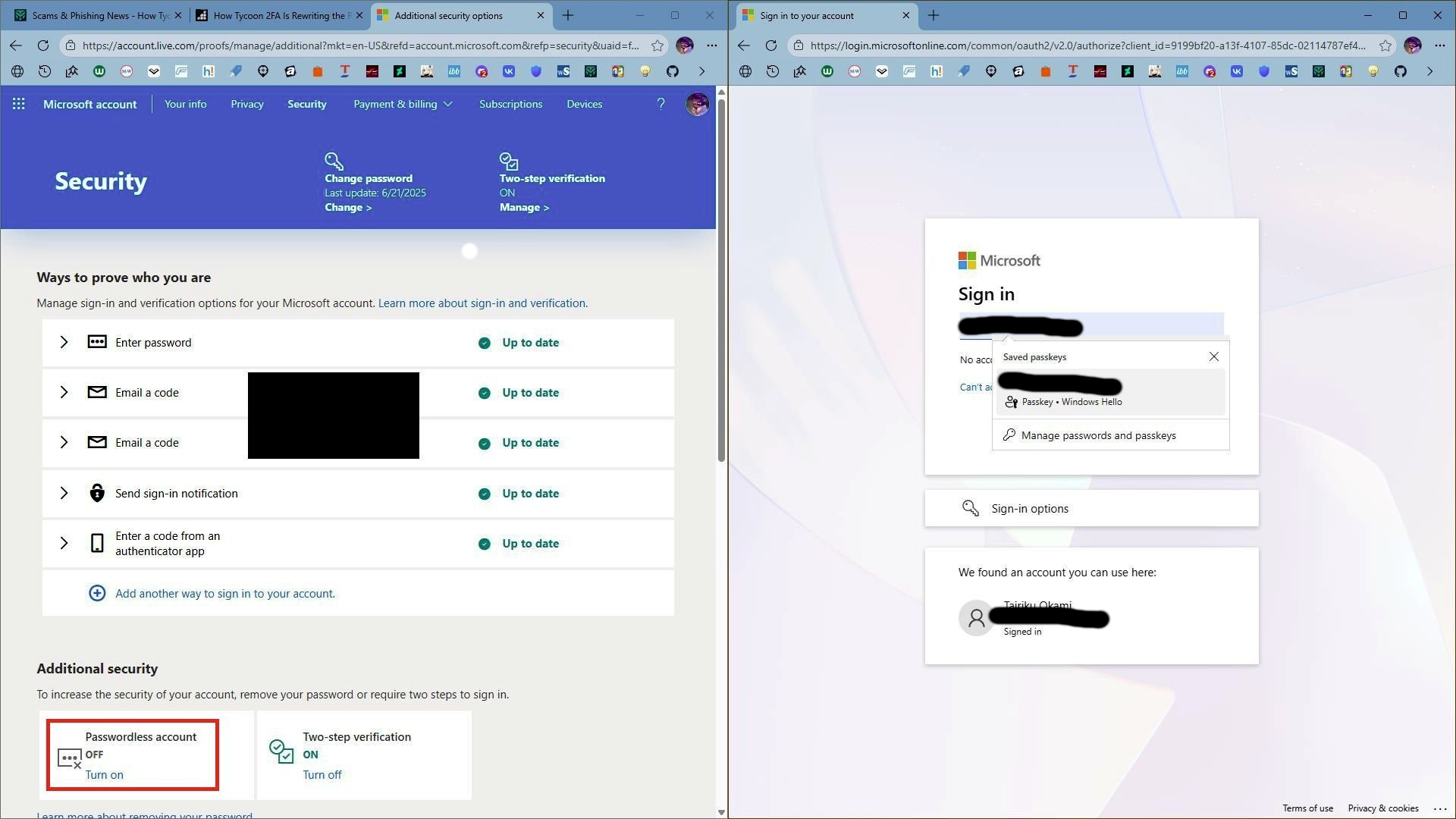The image size is (1456, 819).
Task: Close the Saved passkeys popup
Action: pyautogui.click(x=1213, y=356)
